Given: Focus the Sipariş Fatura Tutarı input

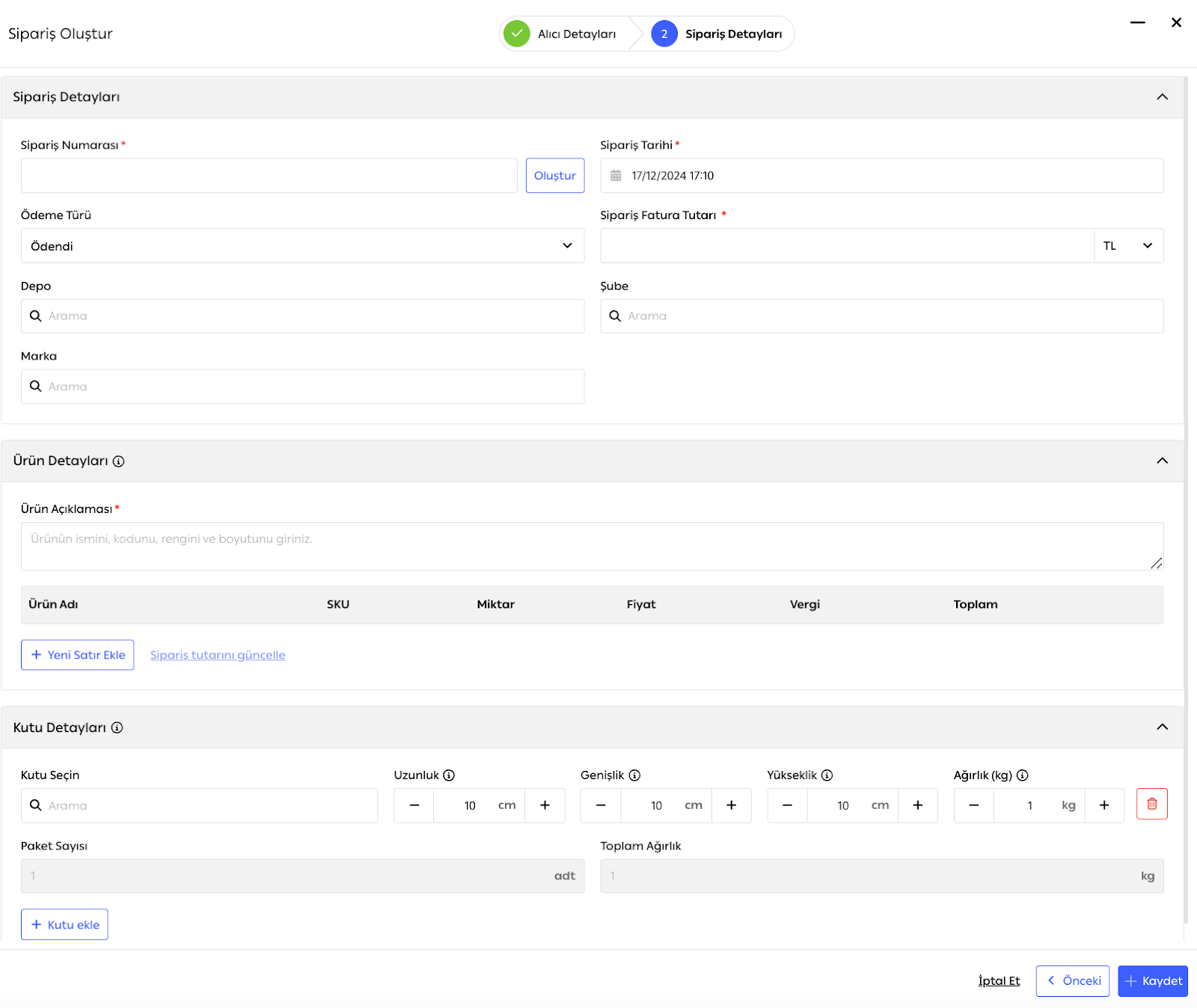Looking at the screenshot, I should (x=848, y=246).
